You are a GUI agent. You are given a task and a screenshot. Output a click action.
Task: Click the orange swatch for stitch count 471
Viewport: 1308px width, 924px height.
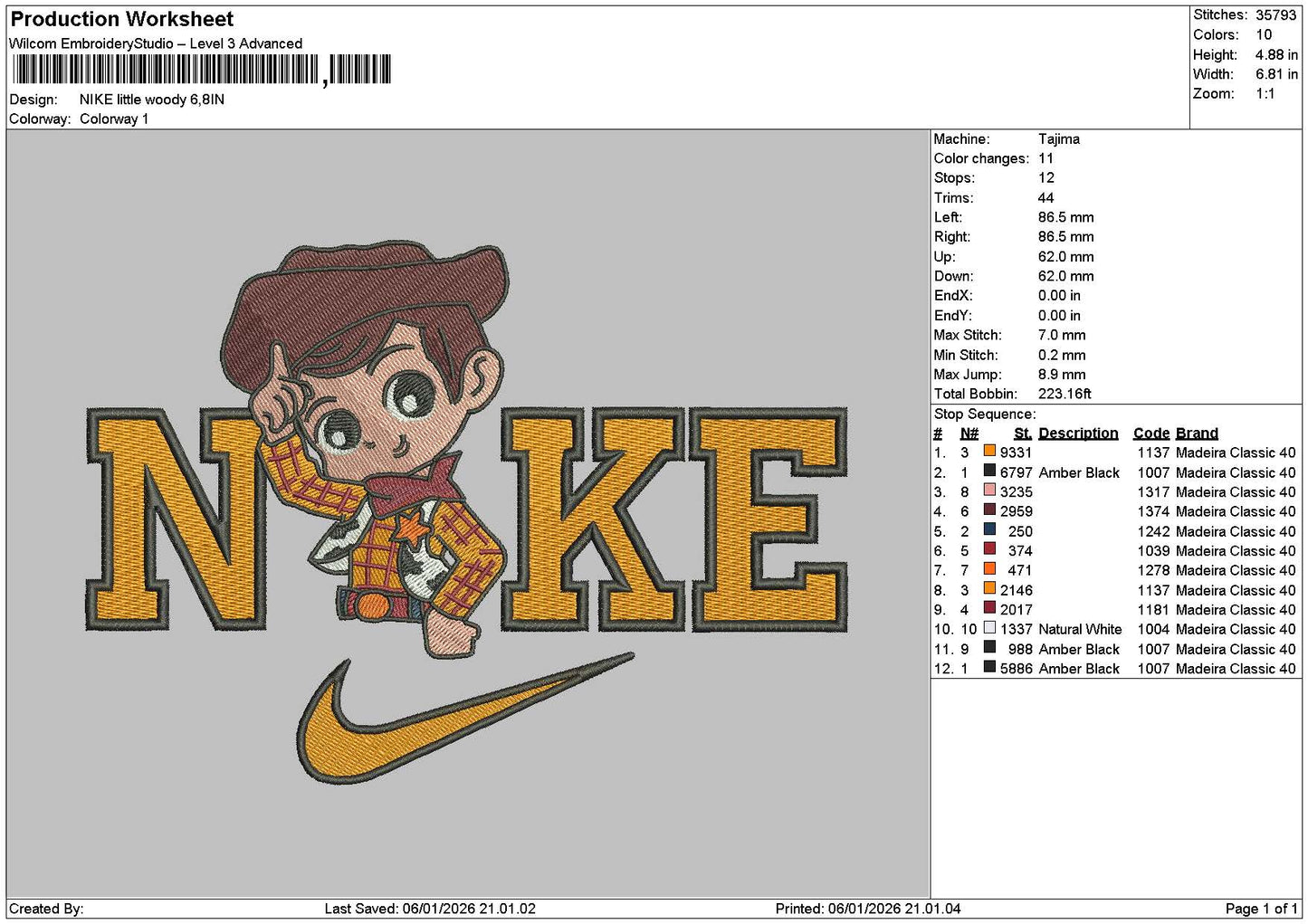click(989, 569)
